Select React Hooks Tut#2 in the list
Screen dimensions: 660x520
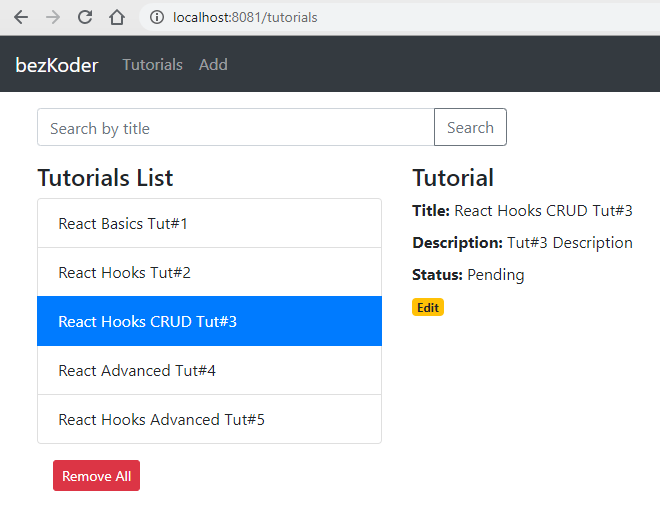tap(210, 272)
